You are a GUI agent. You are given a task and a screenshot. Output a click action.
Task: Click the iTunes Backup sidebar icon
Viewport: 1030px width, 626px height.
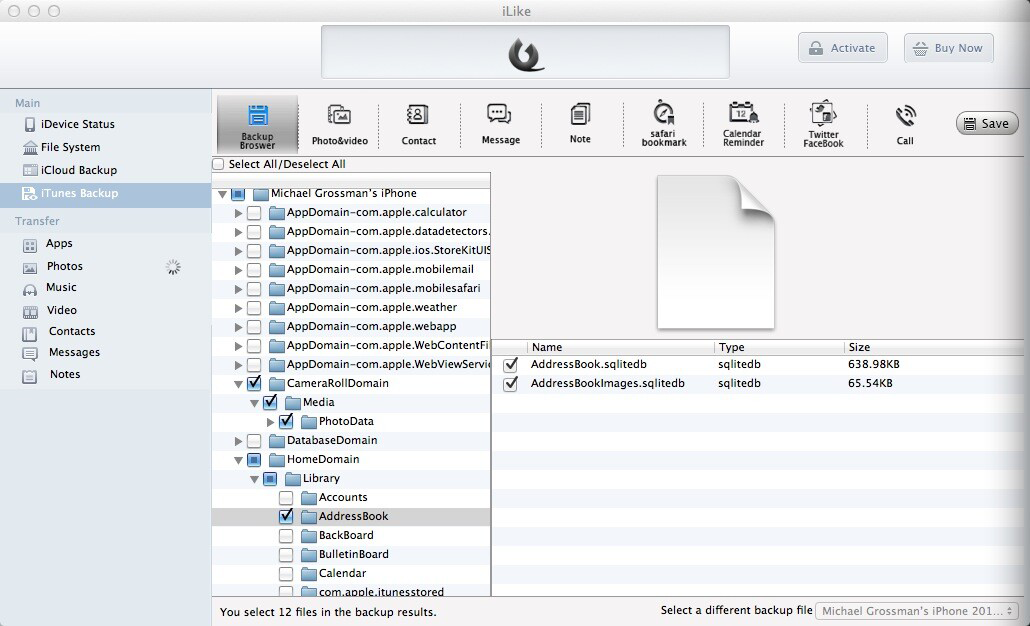click(30, 193)
